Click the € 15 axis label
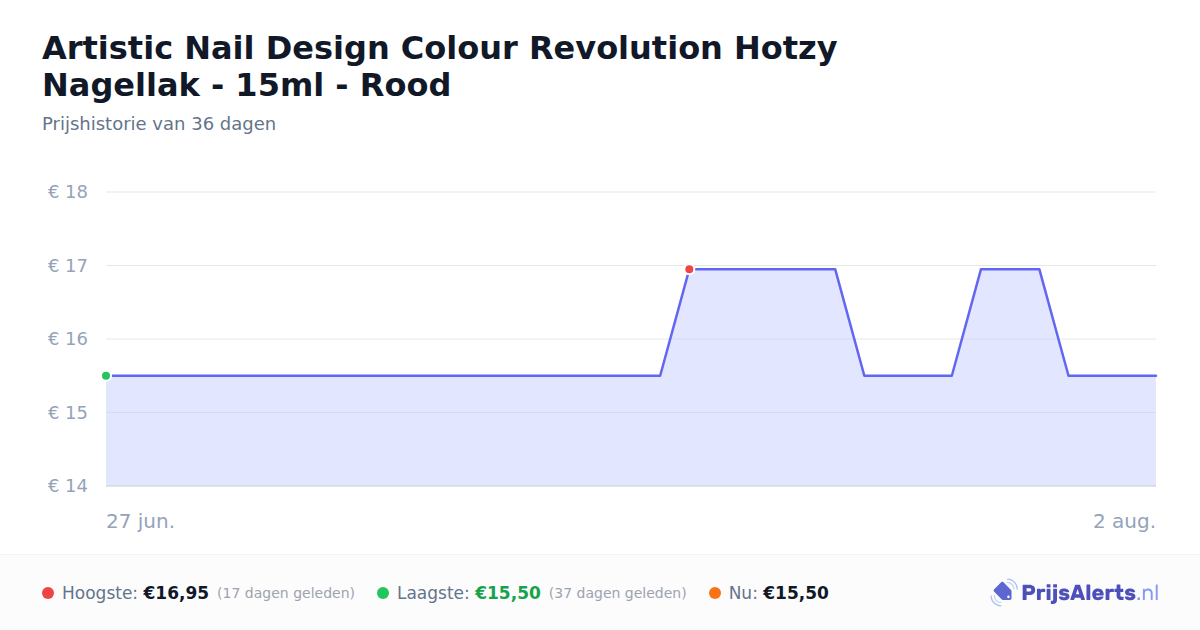Image resolution: width=1200 pixels, height=630 pixels. point(68,413)
